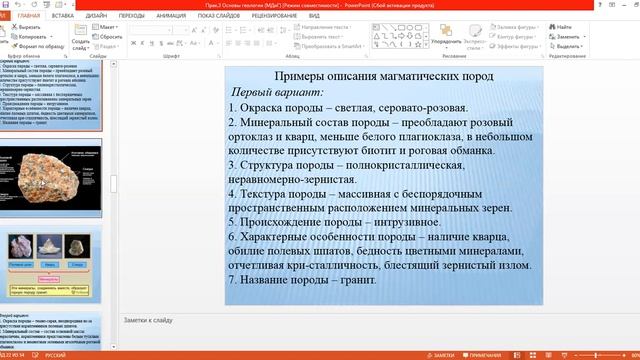Toggle bulleted list
Screen dimensions: 640x360
(x=230, y=30)
